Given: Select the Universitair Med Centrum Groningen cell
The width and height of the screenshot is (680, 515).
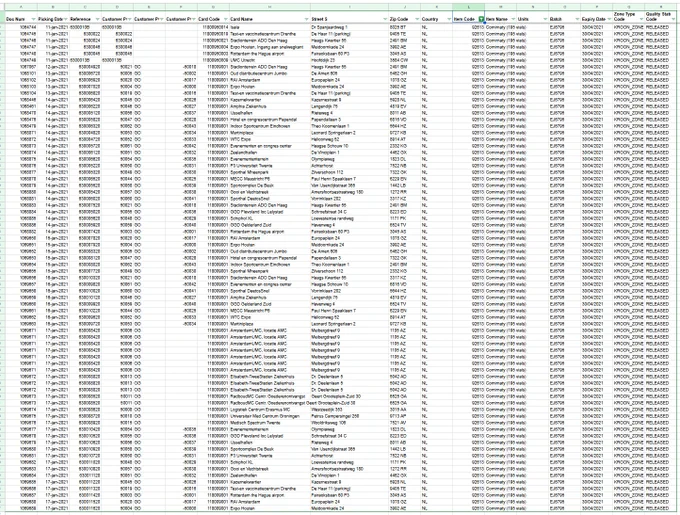Looking at the screenshot, I should click(x=270, y=416).
